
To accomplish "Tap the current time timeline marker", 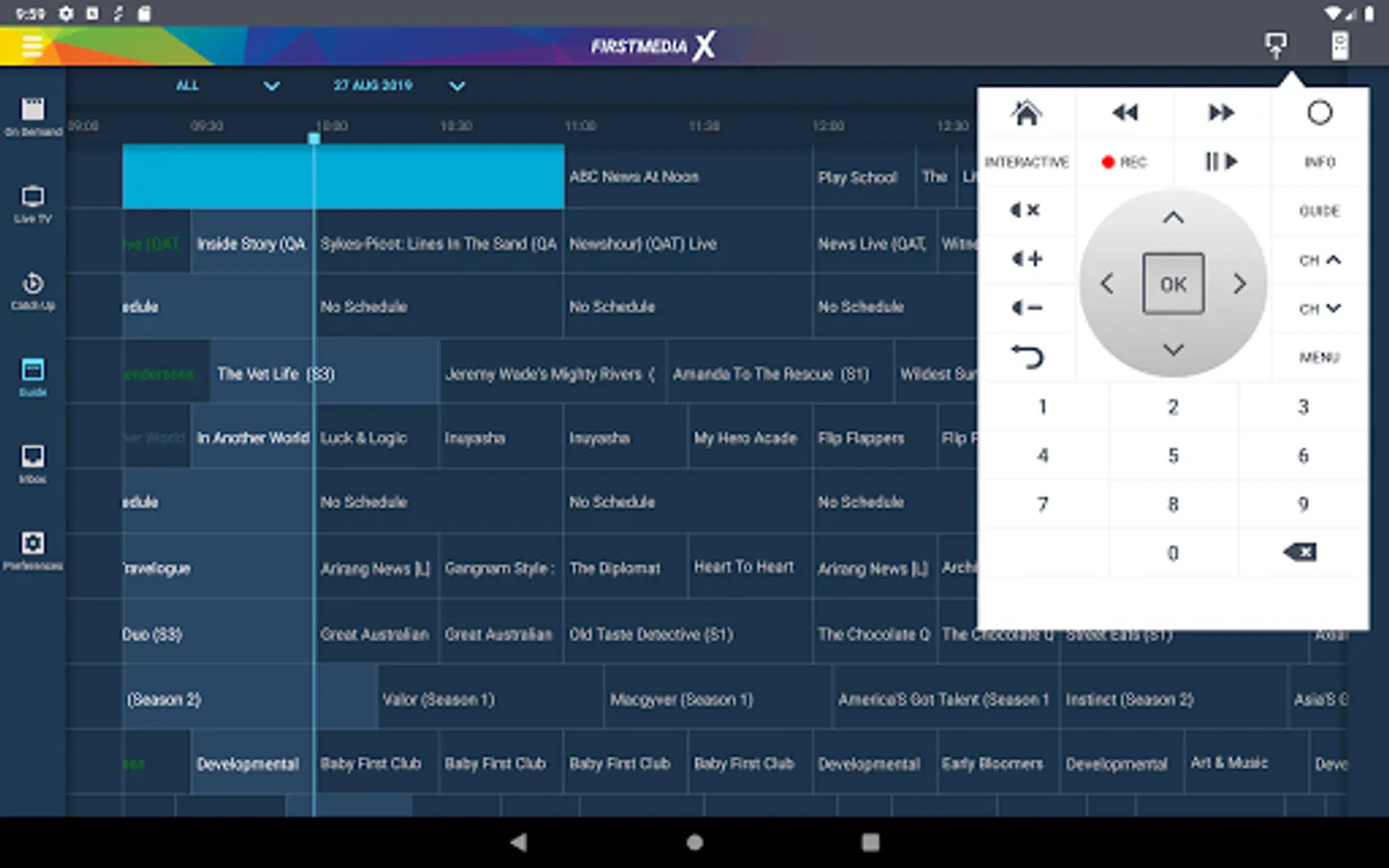I will (313, 139).
